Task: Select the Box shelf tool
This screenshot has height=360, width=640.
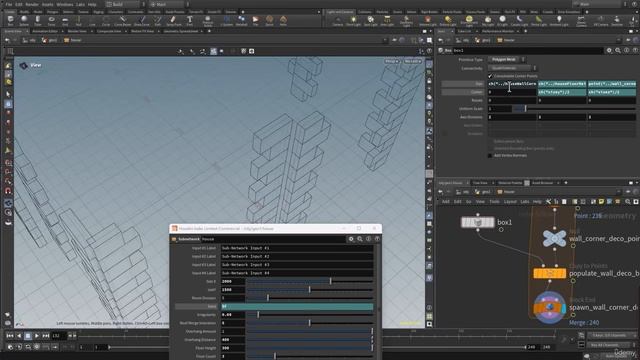Action: click(10, 20)
